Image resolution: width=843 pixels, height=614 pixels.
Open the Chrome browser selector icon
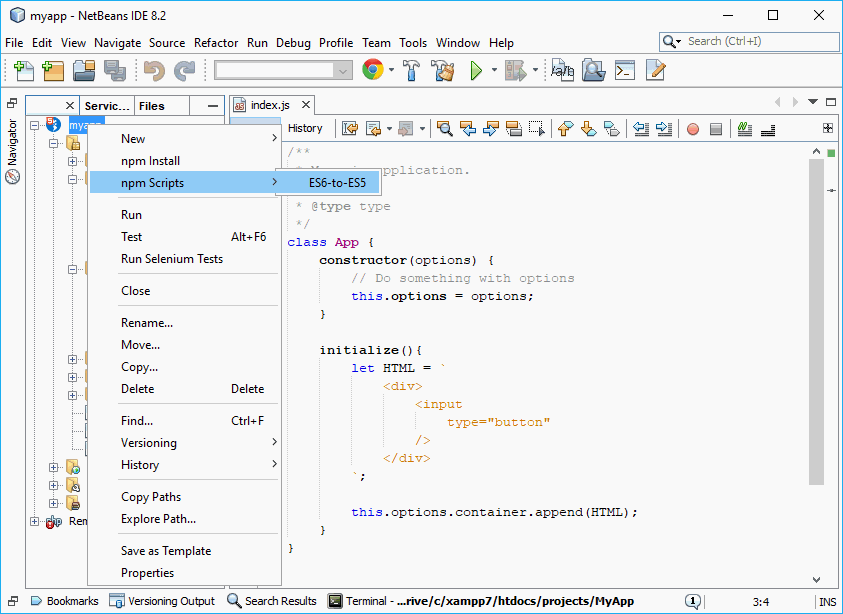371,70
